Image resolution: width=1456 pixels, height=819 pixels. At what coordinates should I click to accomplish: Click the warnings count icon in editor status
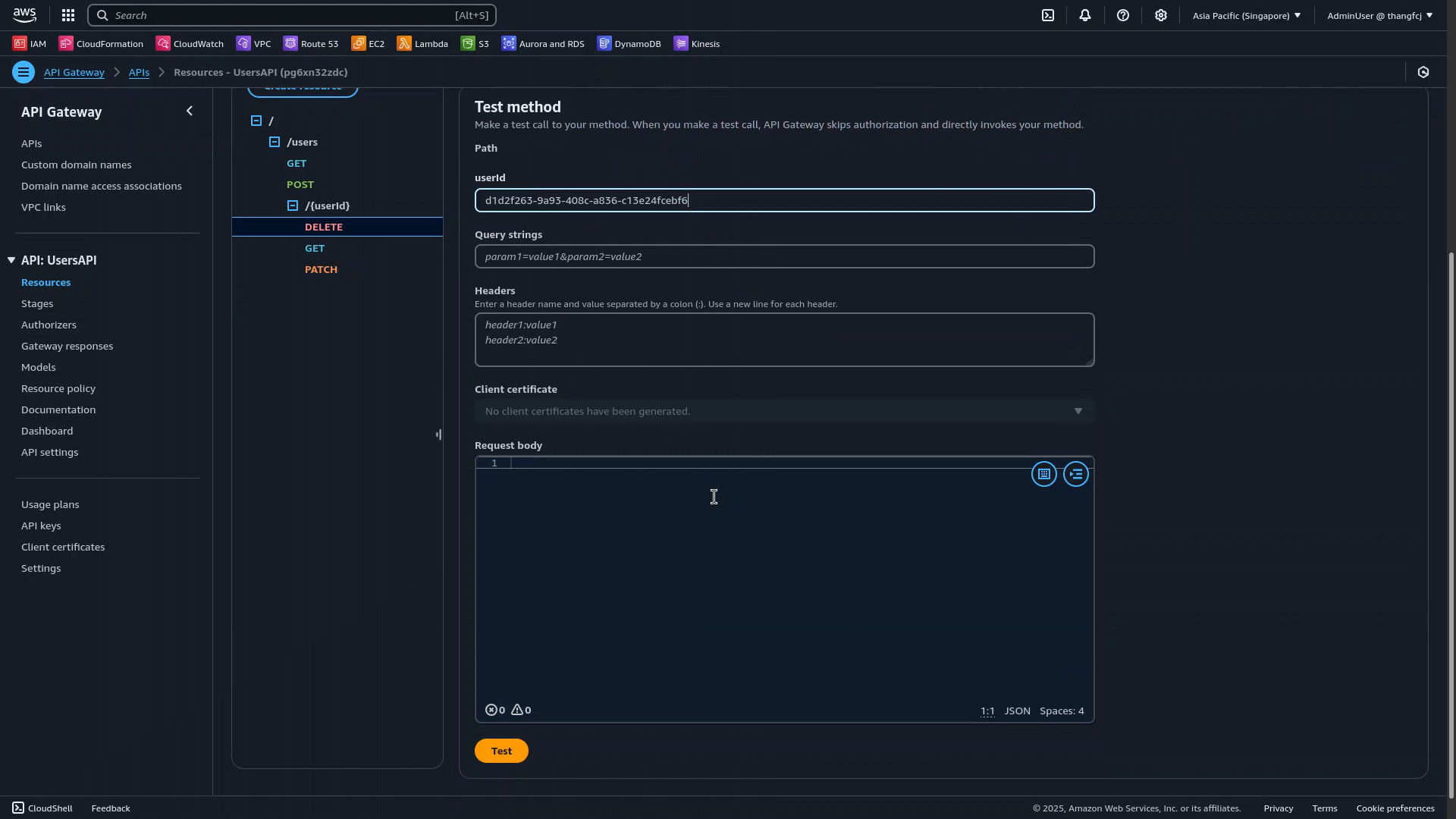coord(521,710)
